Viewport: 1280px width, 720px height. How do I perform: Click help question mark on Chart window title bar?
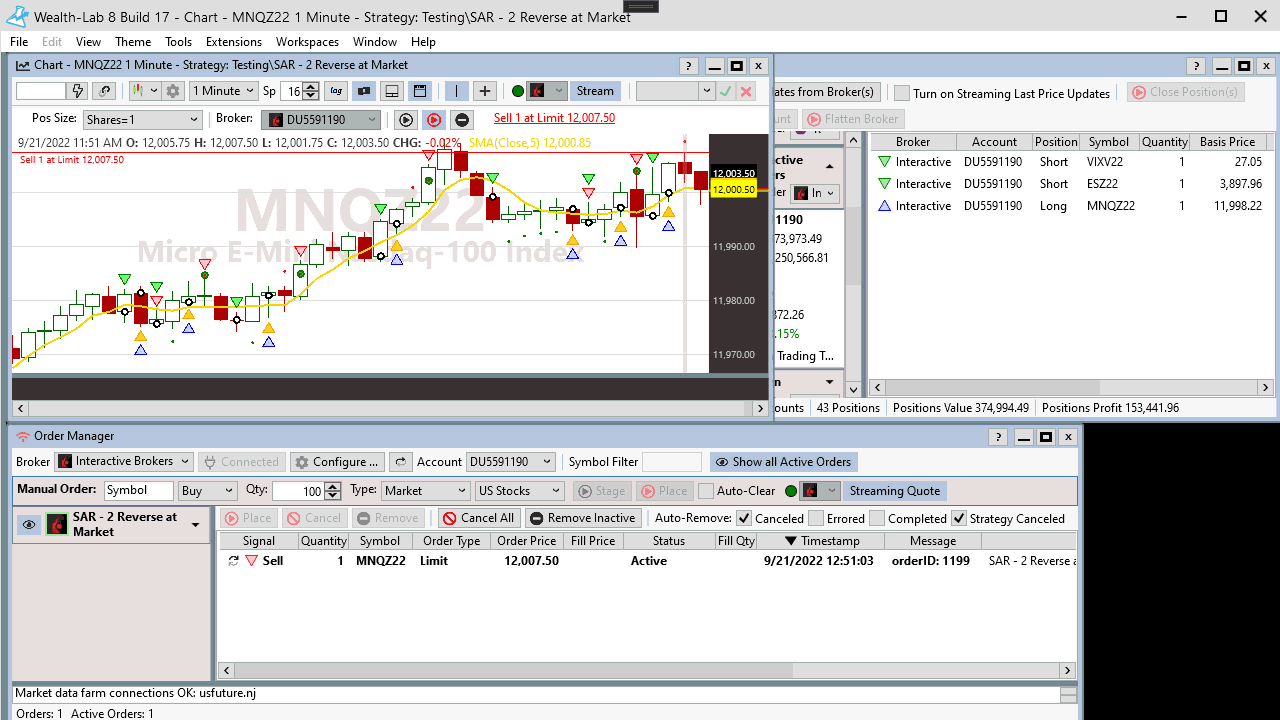coord(689,66)
